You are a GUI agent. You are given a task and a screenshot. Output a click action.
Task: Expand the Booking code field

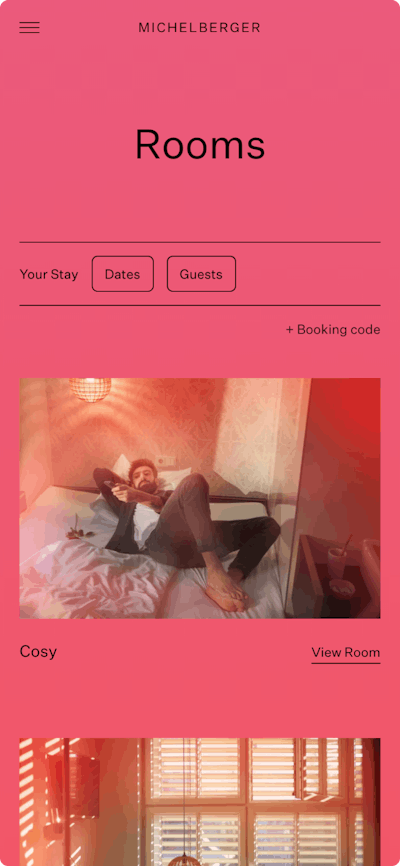coord(333,330)
